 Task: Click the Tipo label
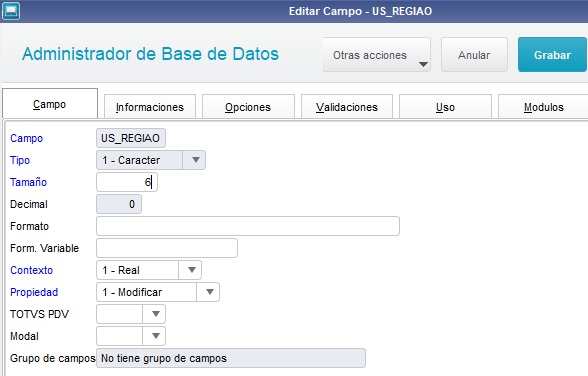coord(20,160)
